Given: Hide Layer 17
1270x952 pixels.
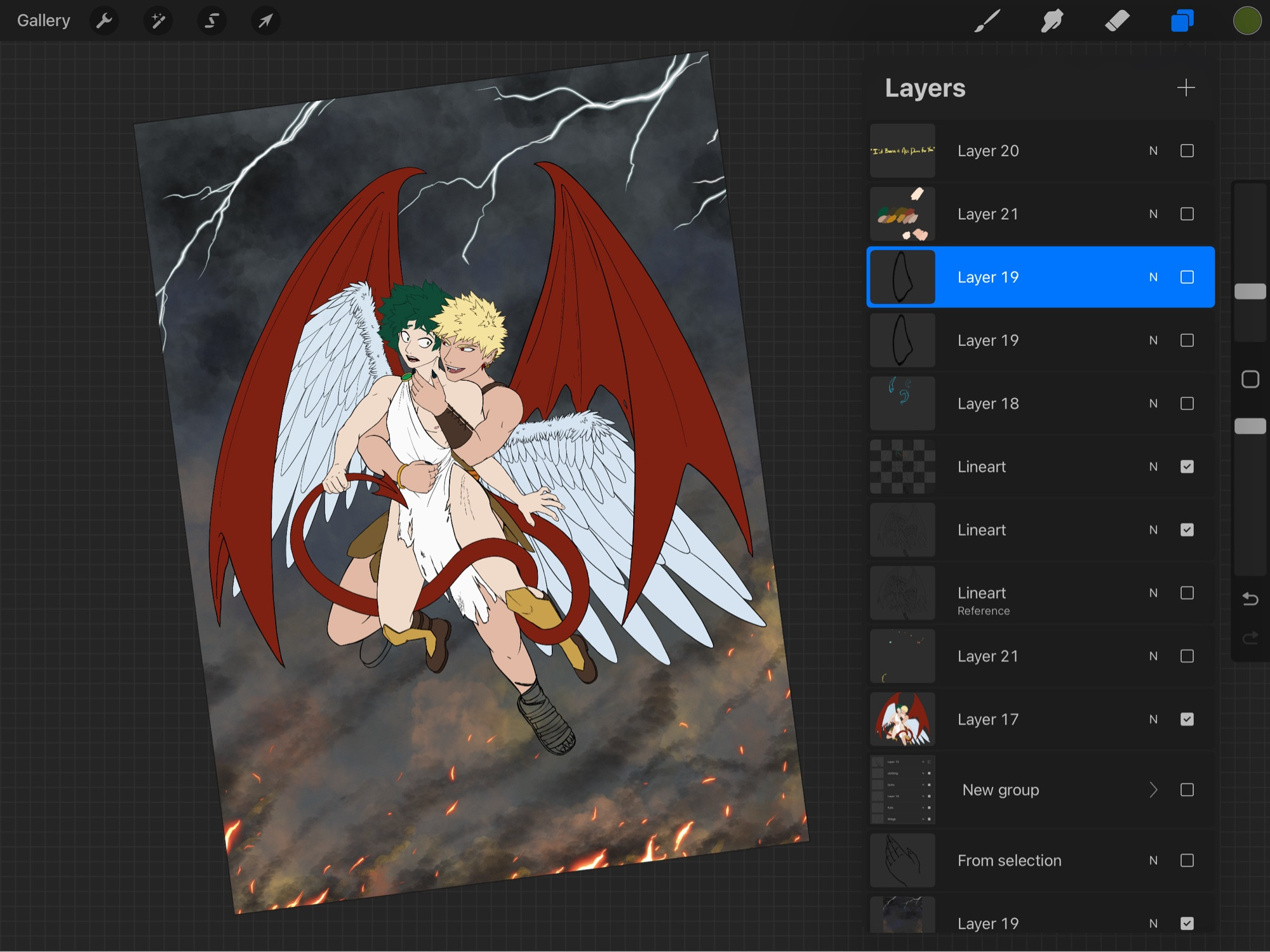Looking at the screenshot, I should click(1187, 719).
